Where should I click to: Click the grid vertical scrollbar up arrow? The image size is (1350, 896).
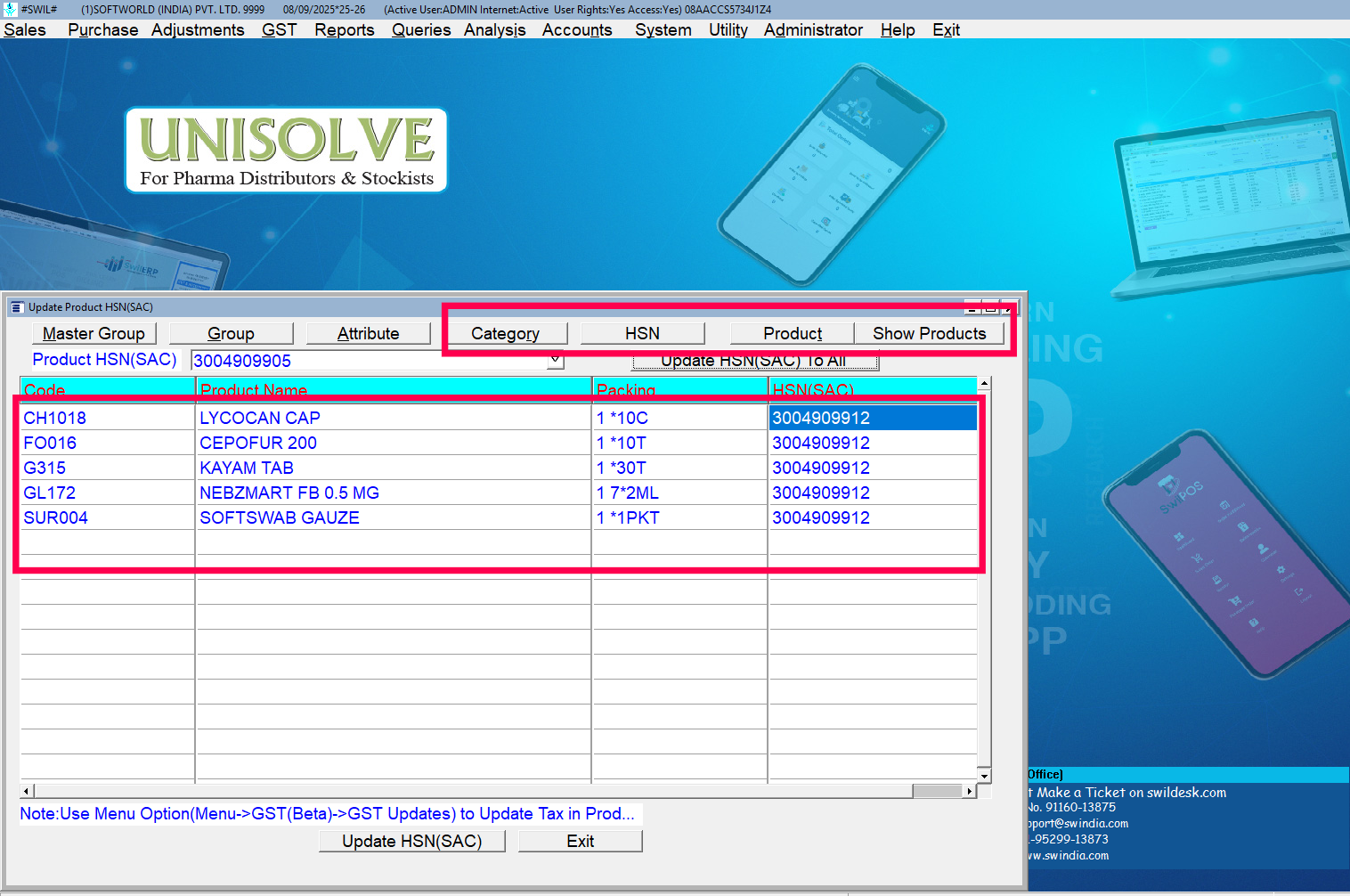point(984,384)
